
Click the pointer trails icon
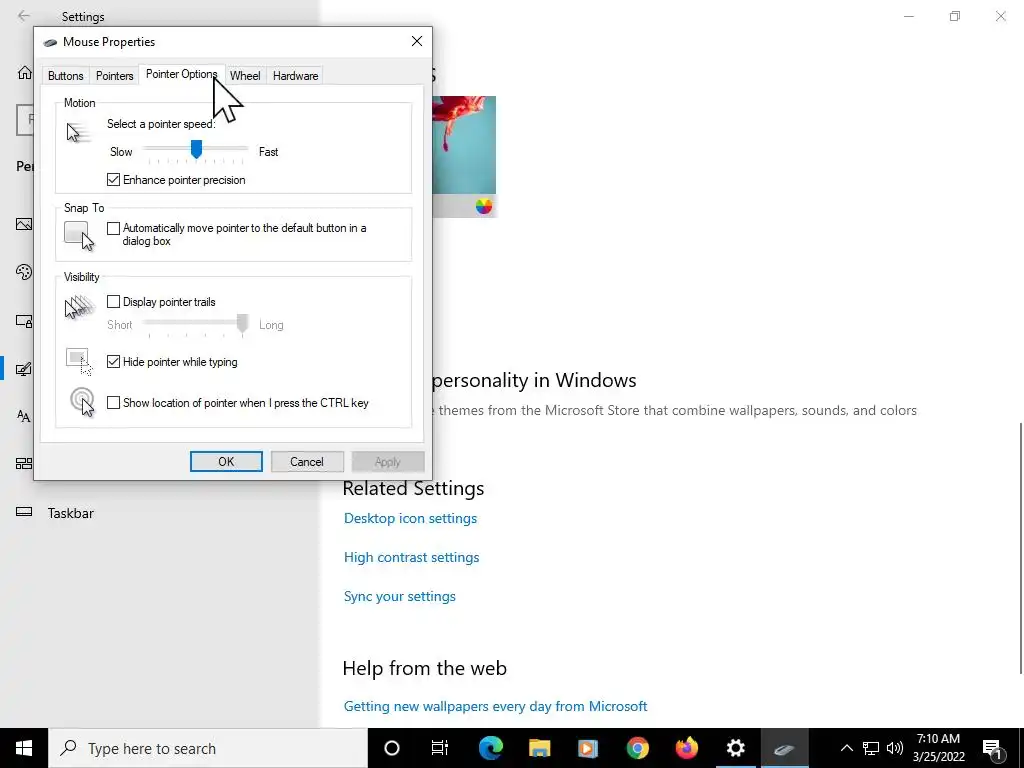pos(80,307)
